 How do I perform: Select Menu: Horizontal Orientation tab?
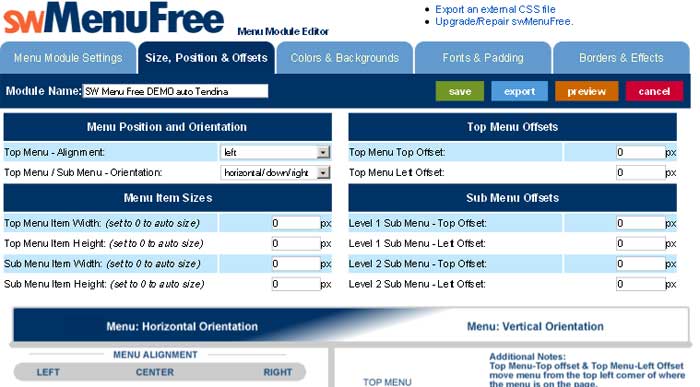(182, 326)
